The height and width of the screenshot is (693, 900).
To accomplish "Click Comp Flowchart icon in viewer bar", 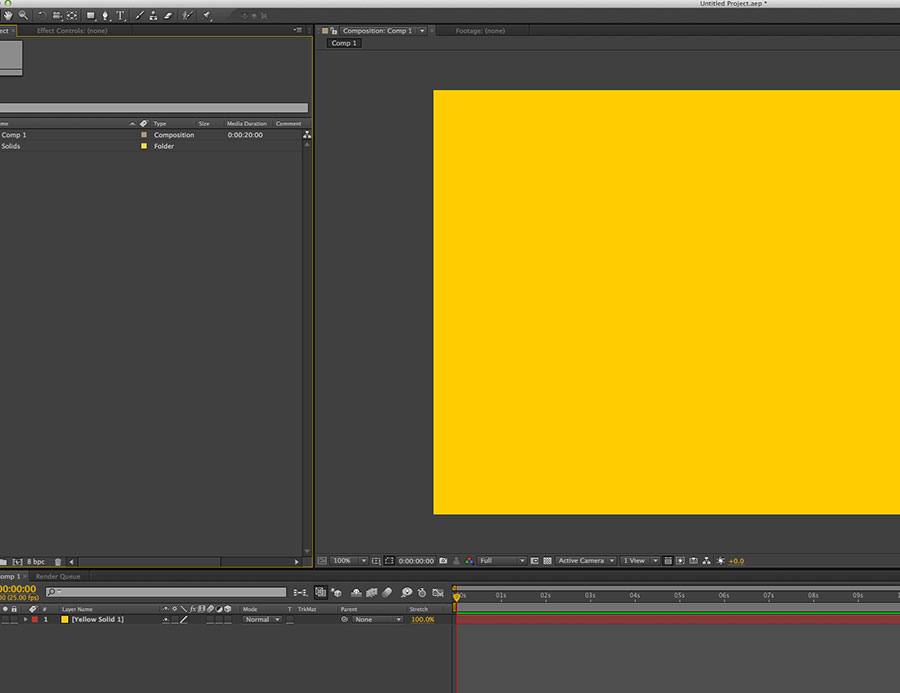I will tap(707, 561).
